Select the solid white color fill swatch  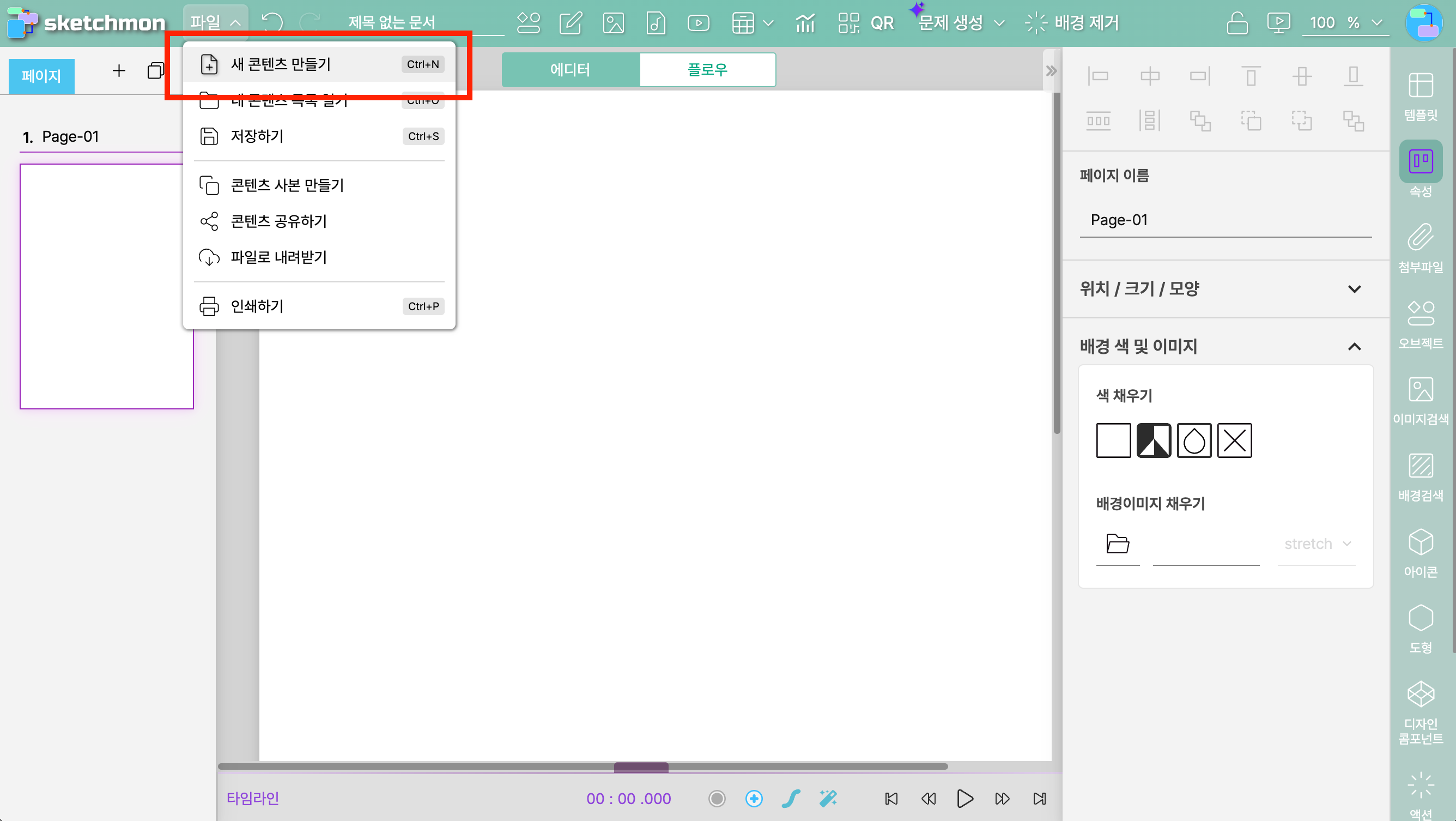coord(1113,440)
